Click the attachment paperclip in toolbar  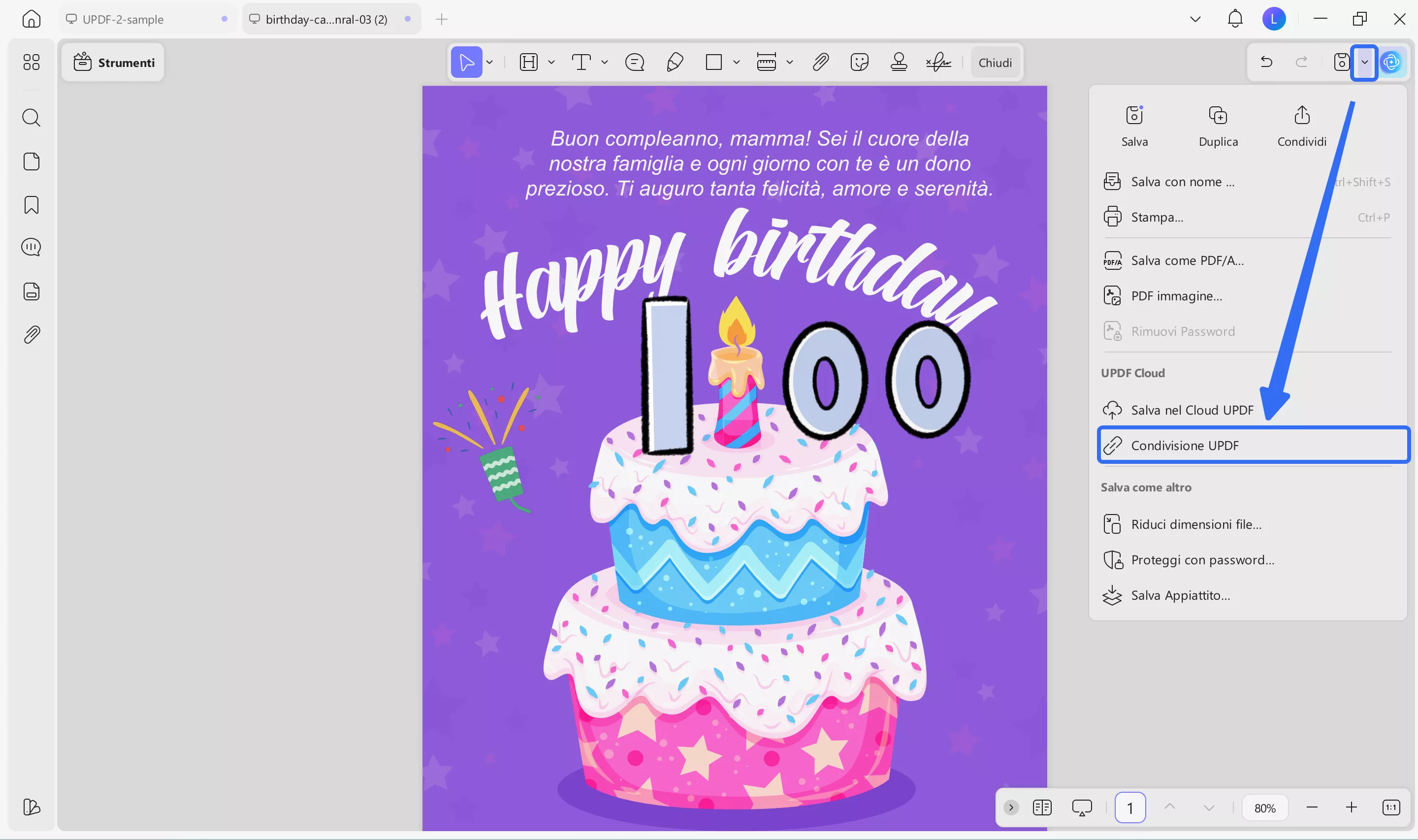[820, 62]
